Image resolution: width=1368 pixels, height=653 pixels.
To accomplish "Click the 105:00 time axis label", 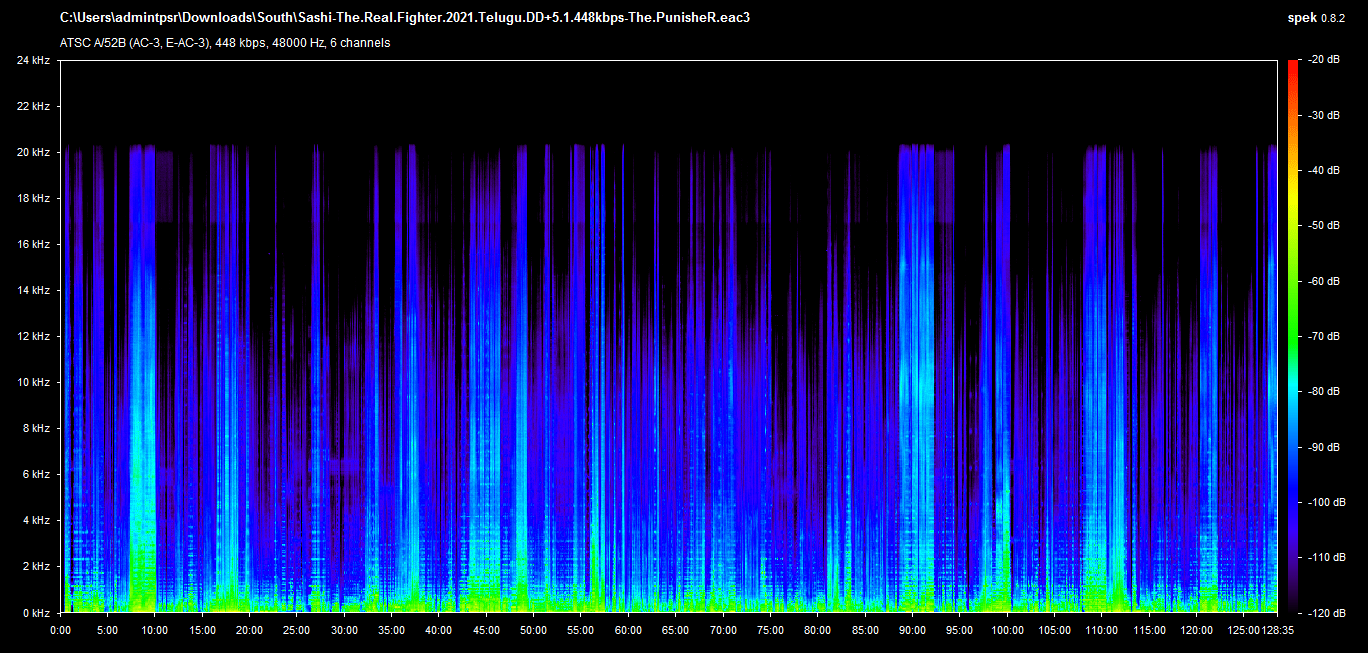I will pos(1054,630).
